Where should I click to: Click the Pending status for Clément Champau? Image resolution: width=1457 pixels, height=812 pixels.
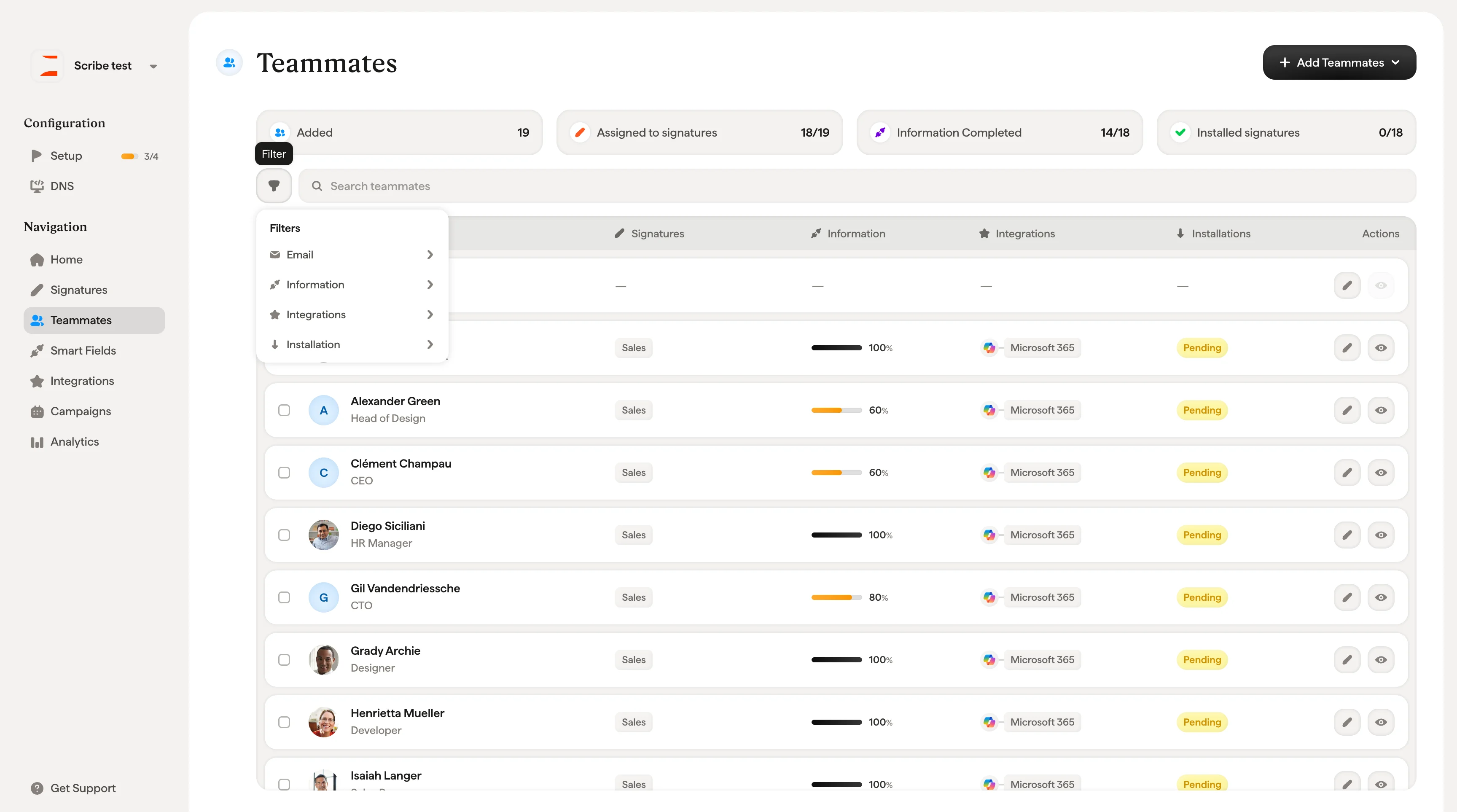[1202, 472]
